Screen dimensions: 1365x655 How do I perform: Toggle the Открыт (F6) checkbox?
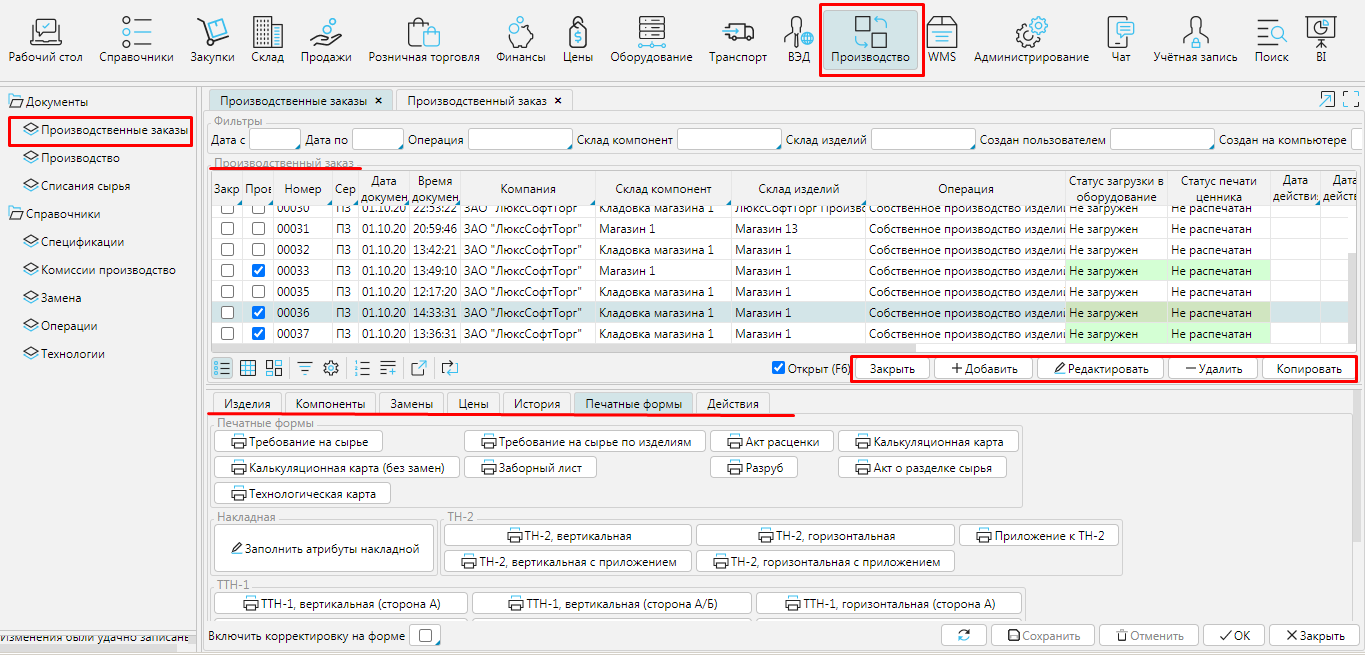(x=779, y=368)
